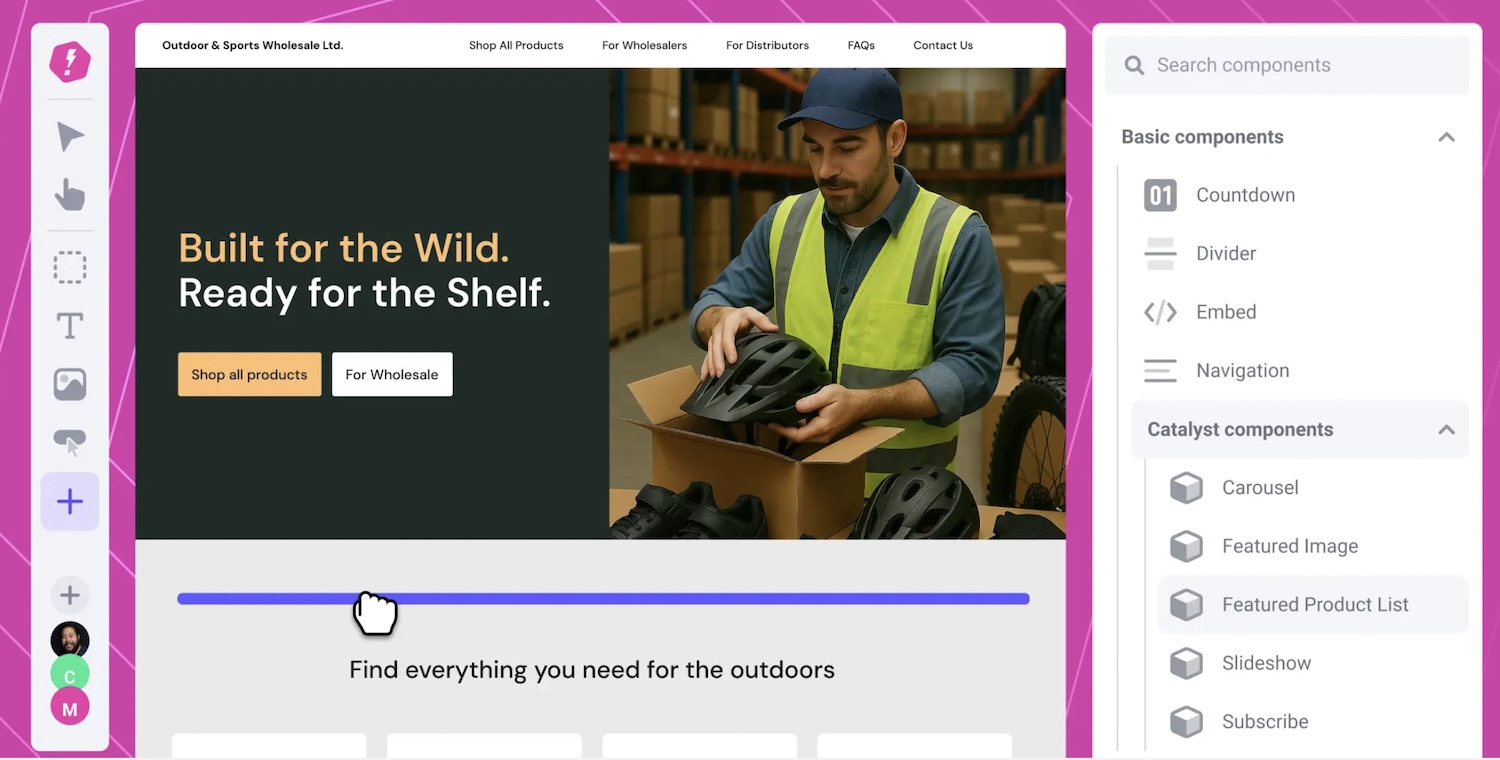The height and width of the screenshot is (760, 1500).
Task: Click the green C collaborator avatar
Action: pos(70,676)
